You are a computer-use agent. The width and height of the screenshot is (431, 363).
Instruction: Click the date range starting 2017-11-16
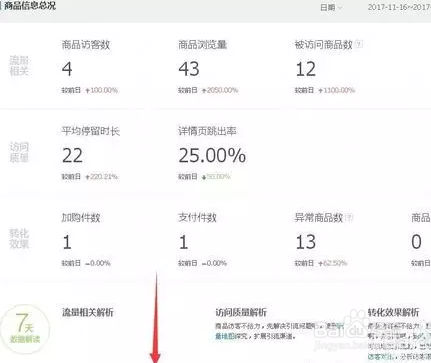399,7
